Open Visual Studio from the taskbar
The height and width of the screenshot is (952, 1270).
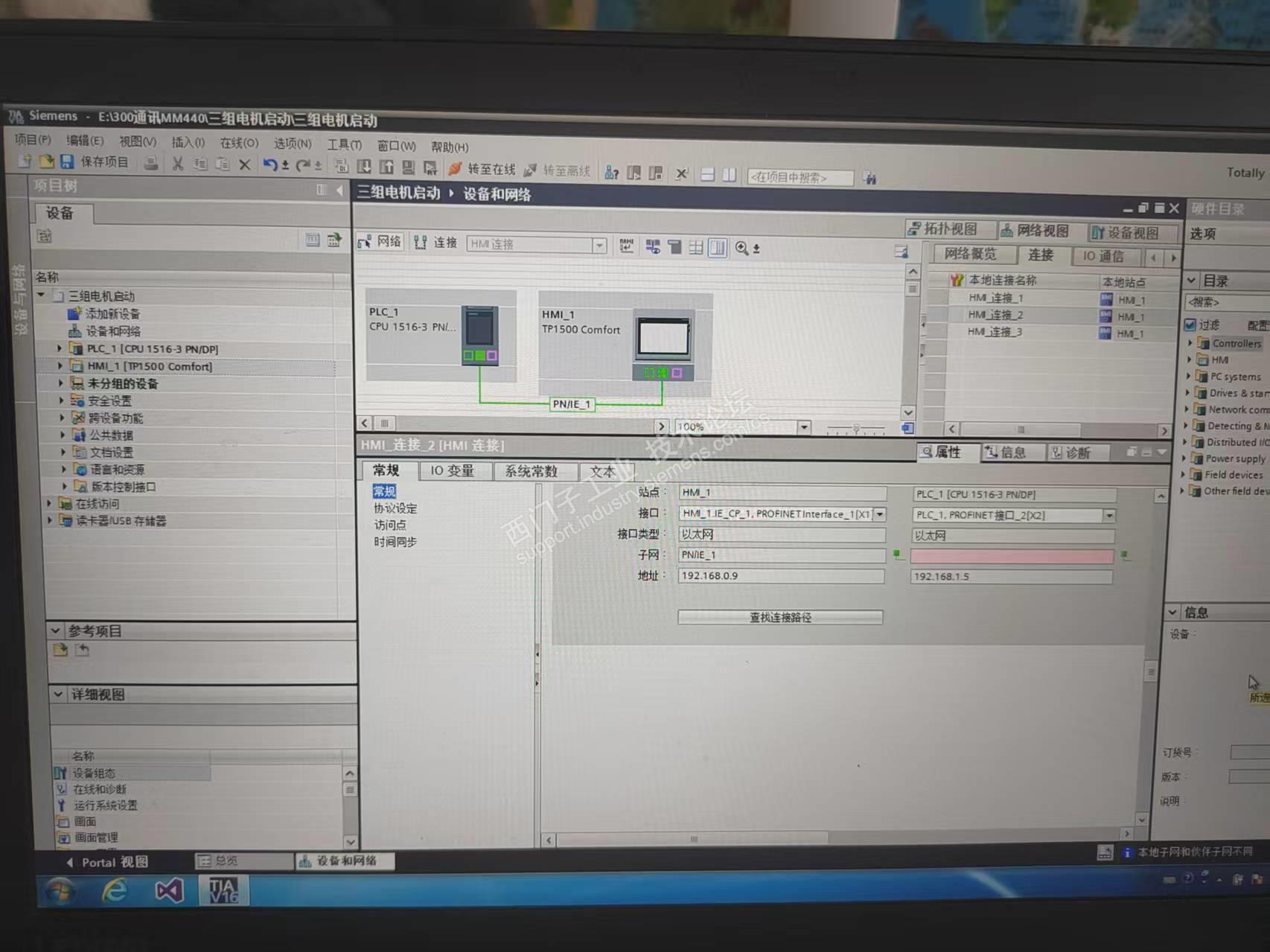point(169,890)
